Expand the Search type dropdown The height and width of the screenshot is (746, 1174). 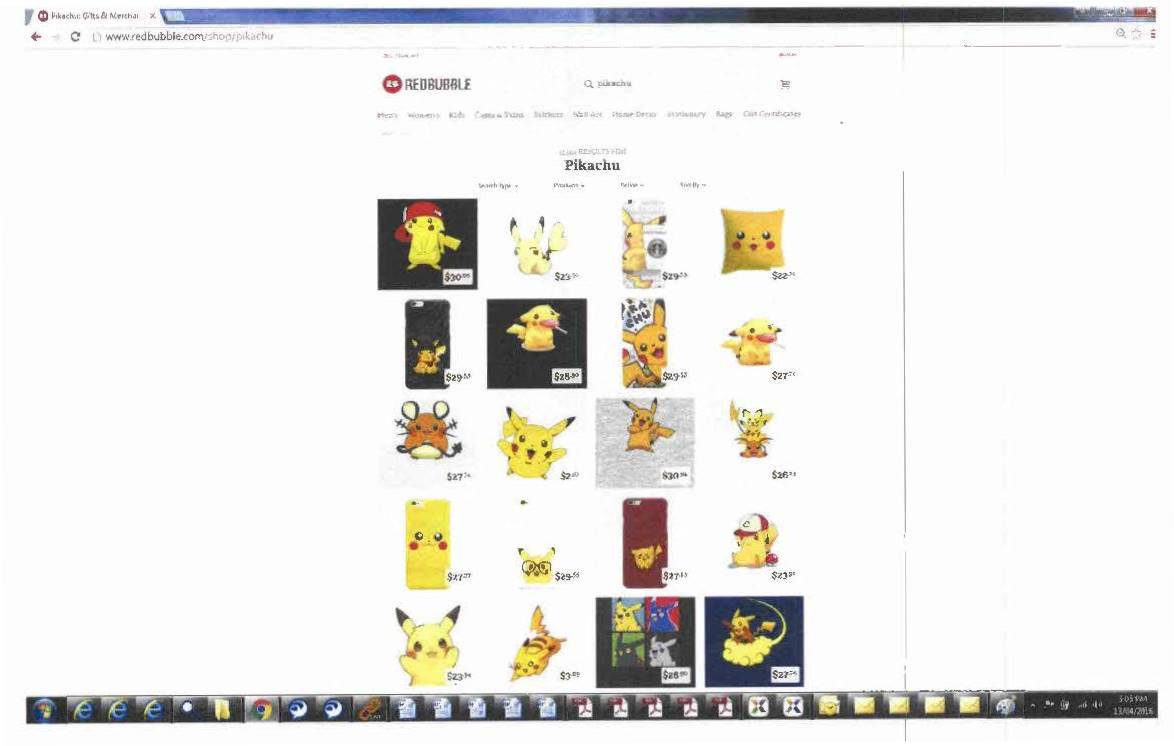pos(498,185)
